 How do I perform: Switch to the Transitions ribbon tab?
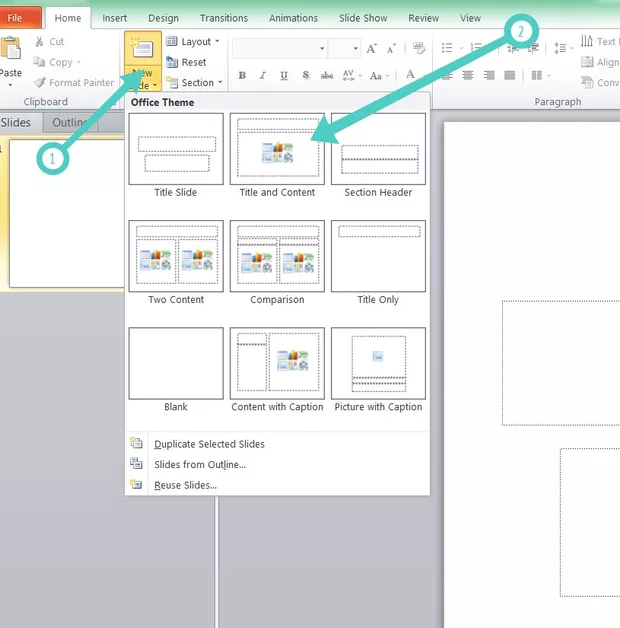point(223,18)
